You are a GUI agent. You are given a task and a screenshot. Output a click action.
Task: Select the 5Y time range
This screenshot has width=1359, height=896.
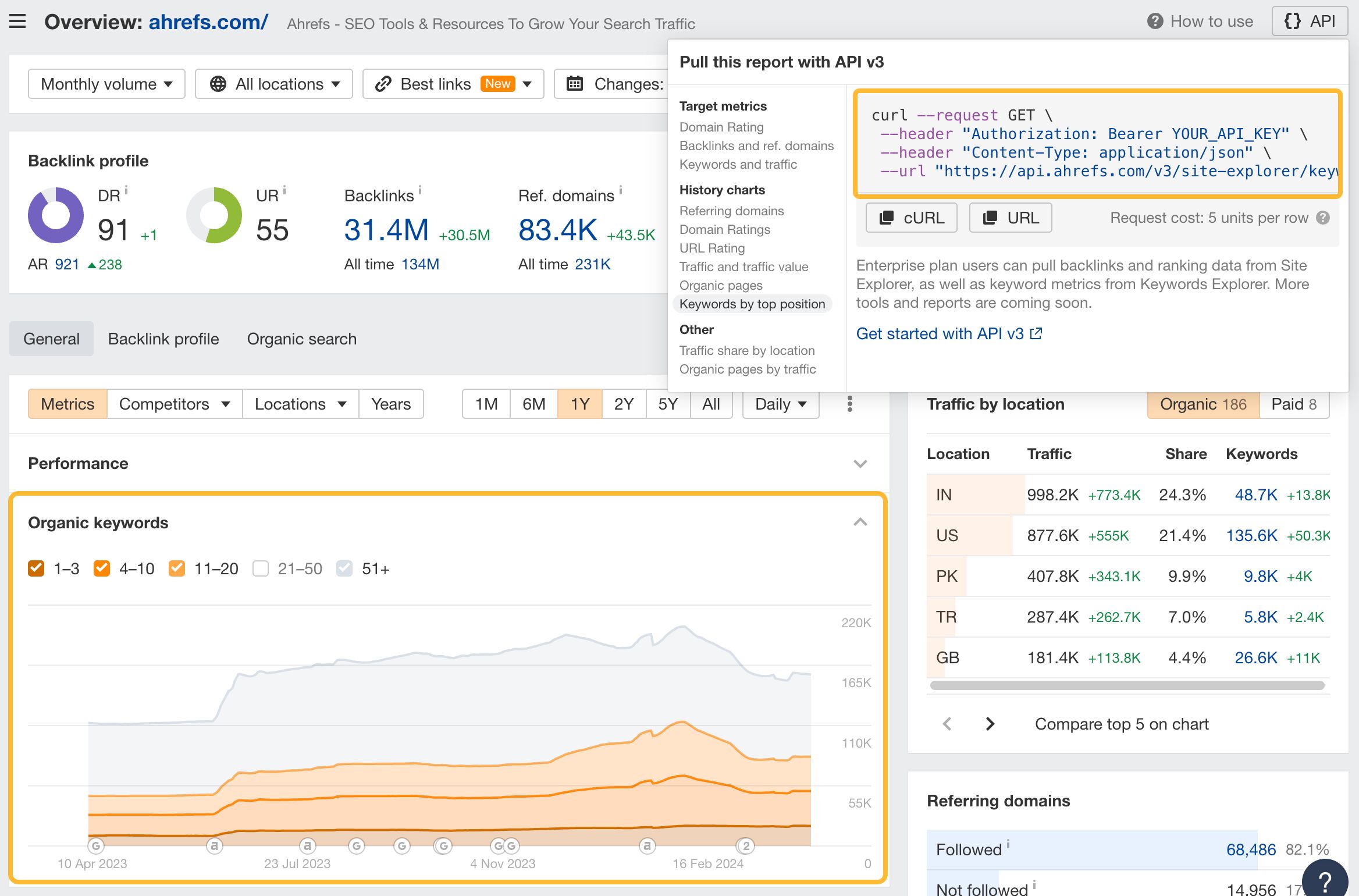click(667, 403)
